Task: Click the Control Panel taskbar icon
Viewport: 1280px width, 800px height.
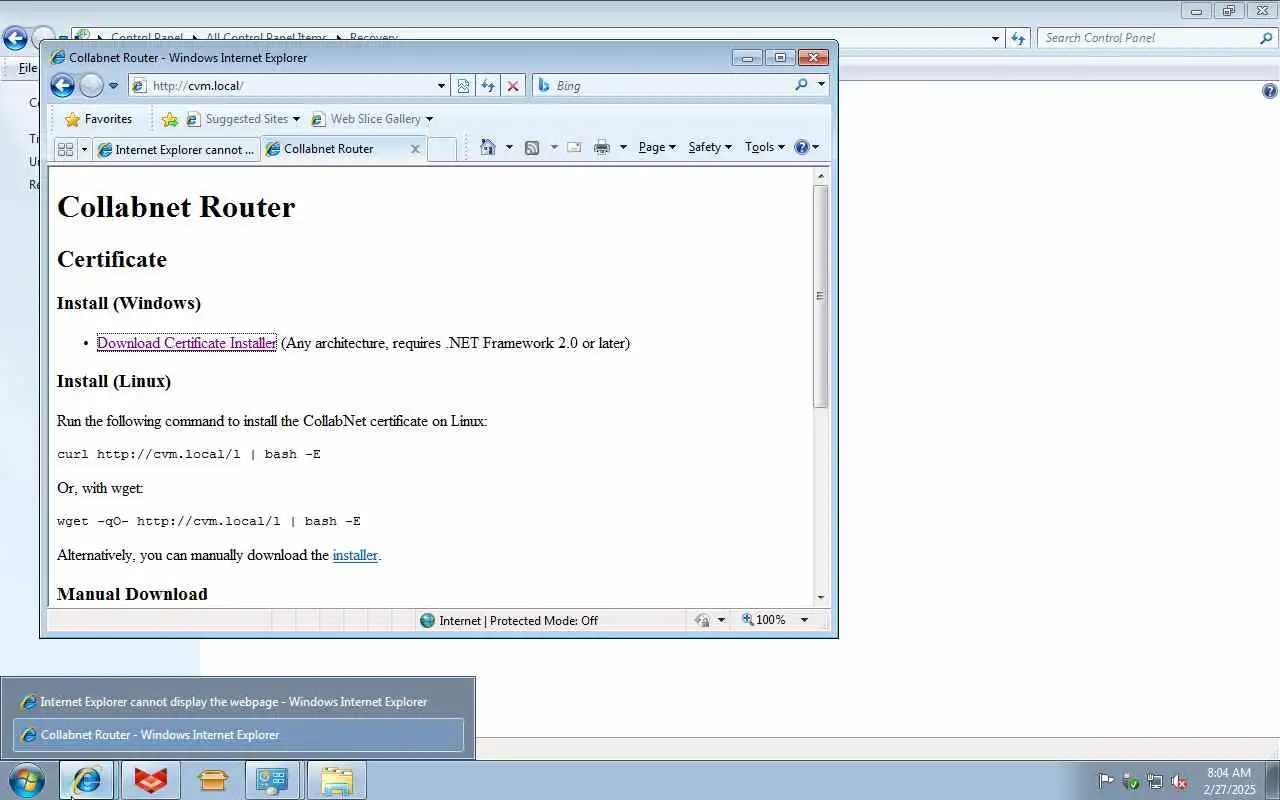Action: pos(272,780)
